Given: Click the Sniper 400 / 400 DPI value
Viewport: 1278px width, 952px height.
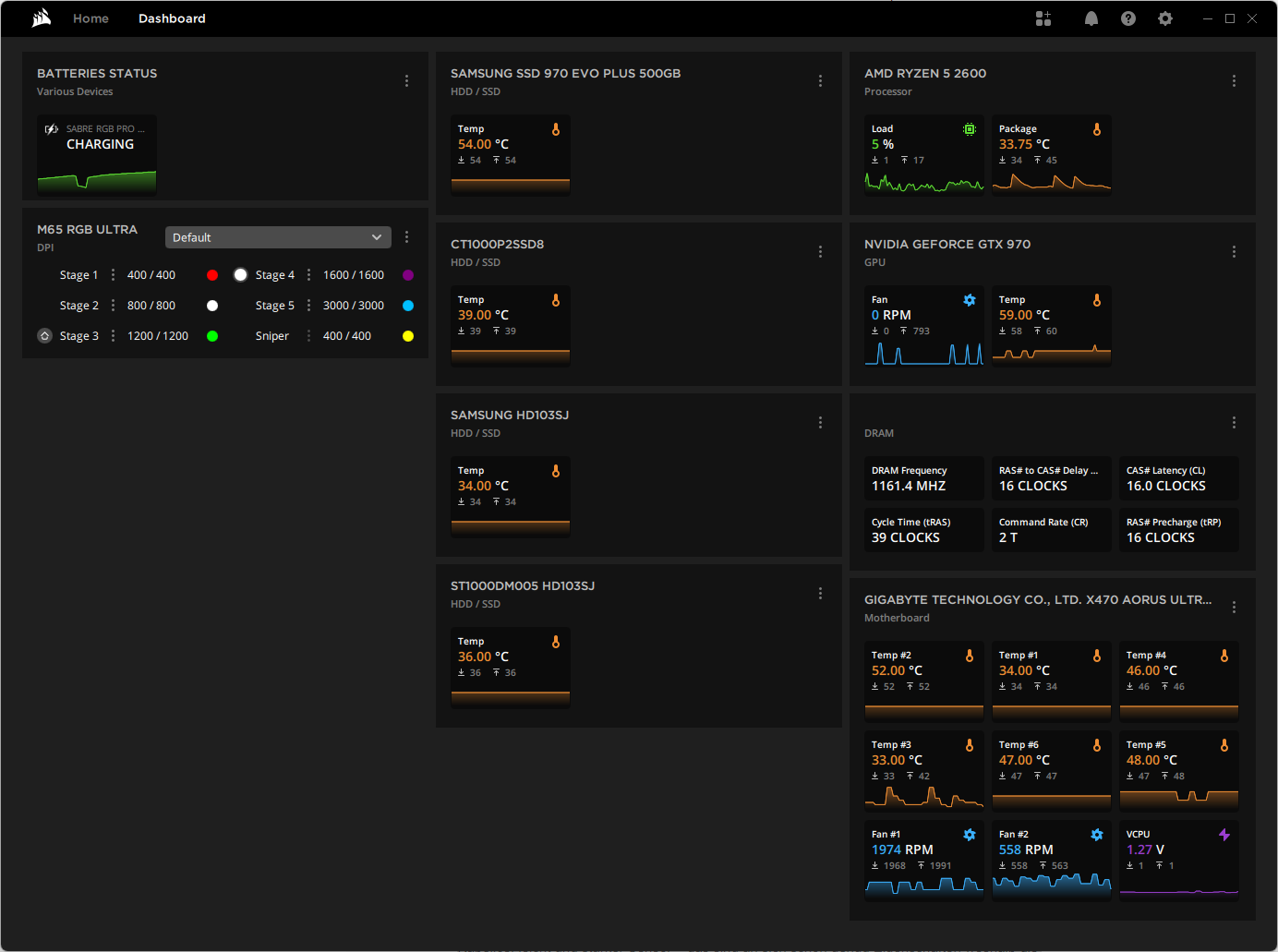Looking at the screenshot, I should [347, 336].
